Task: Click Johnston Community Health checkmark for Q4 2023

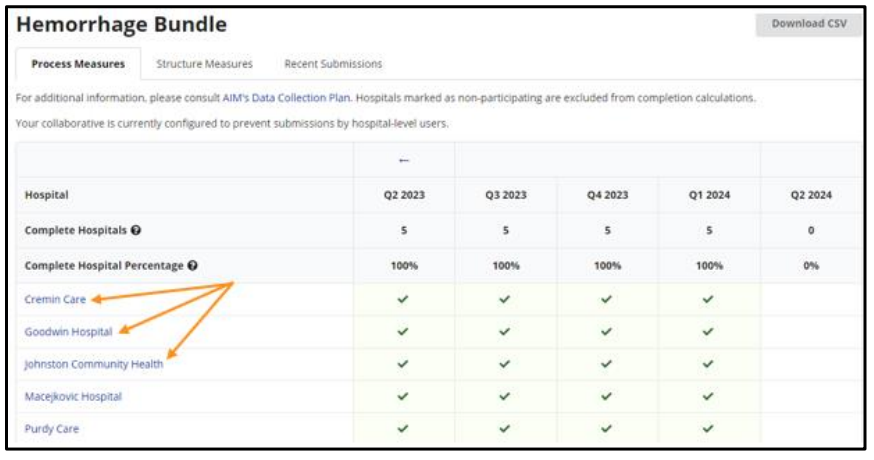Action: click(x=607, y=364)
